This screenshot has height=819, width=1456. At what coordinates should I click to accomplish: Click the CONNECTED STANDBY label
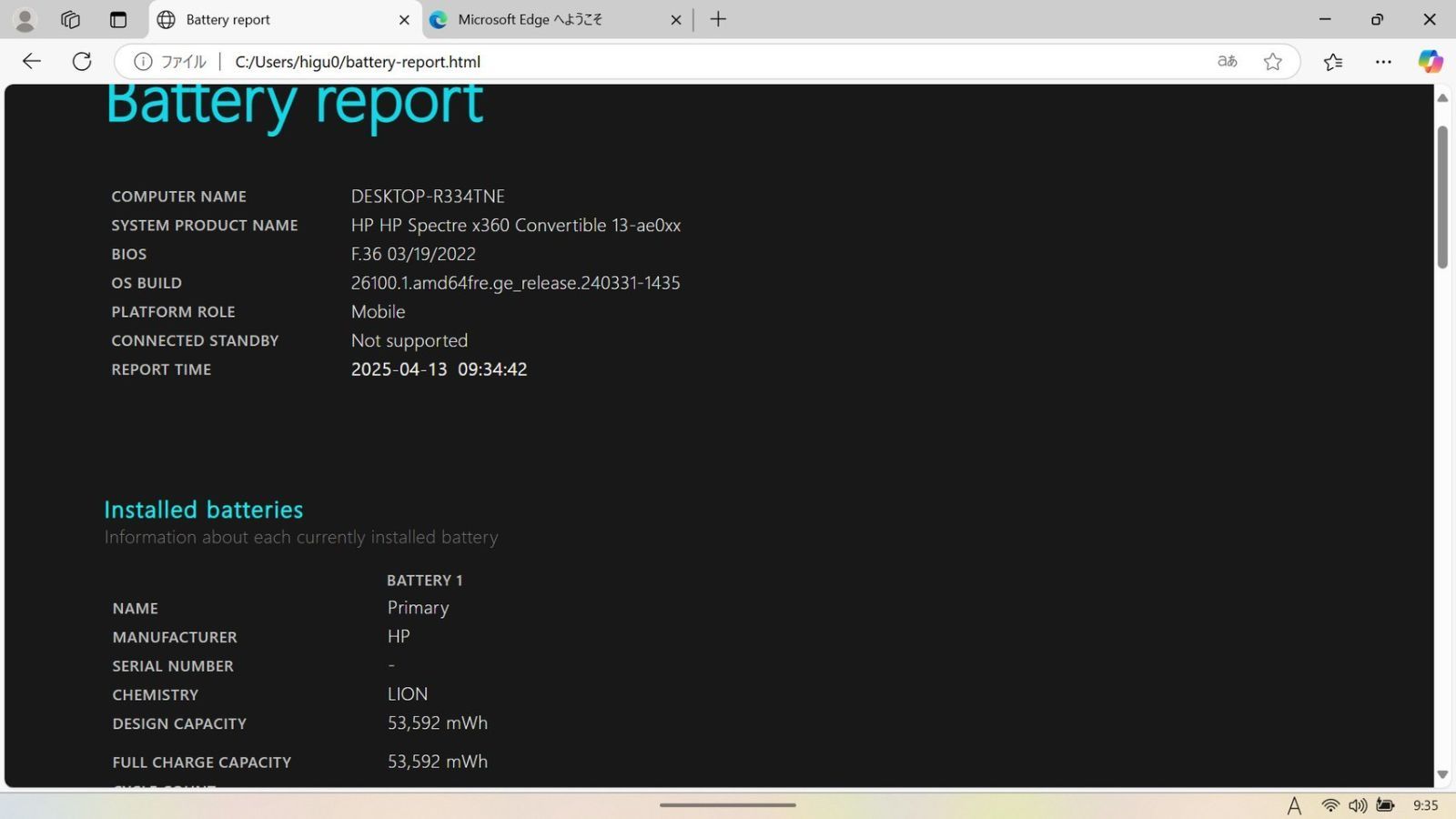point(195,340)
